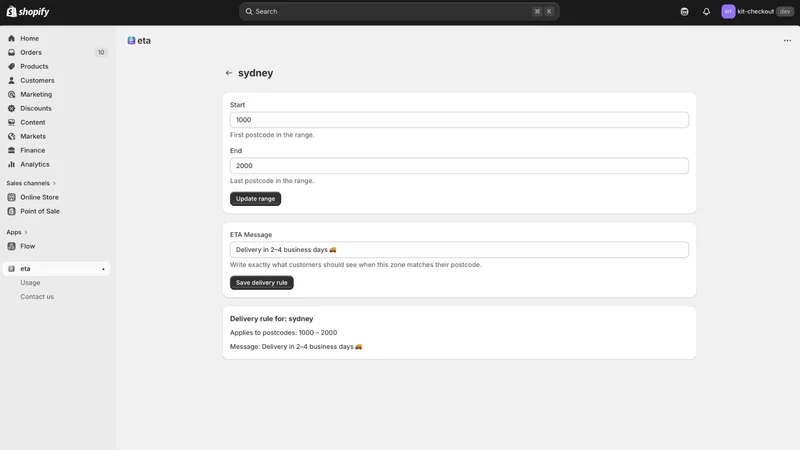Click the eta app icon in page header
The height and width of the screenshot is (450, 800).
131,40
